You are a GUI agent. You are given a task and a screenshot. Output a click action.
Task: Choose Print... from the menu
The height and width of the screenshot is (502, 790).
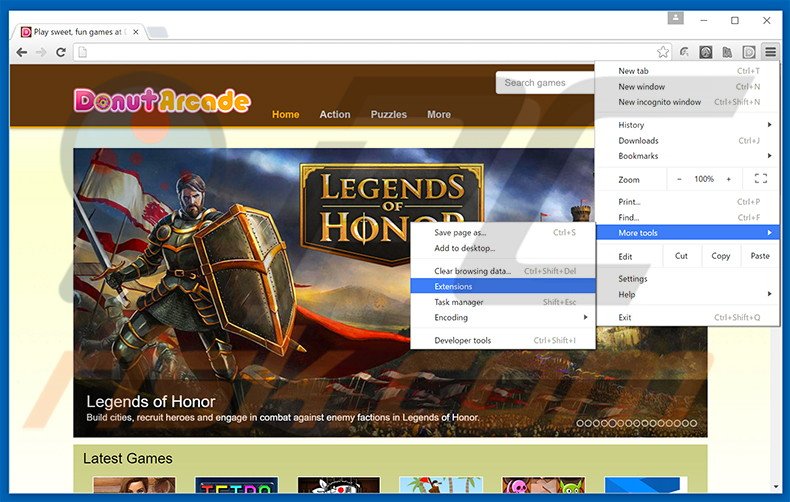[x=688, y=202]
